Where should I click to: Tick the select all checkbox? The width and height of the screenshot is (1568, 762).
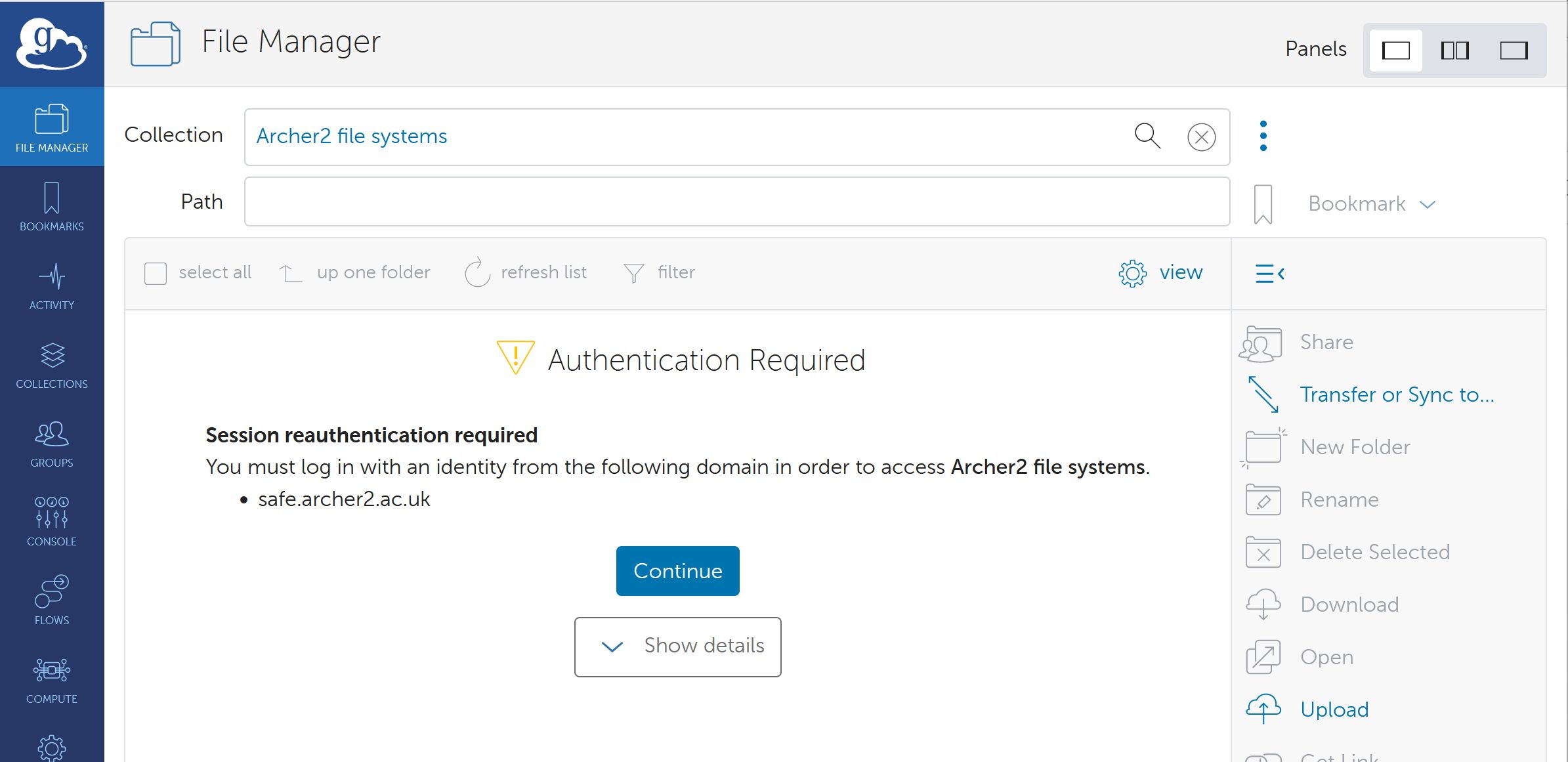156,273
